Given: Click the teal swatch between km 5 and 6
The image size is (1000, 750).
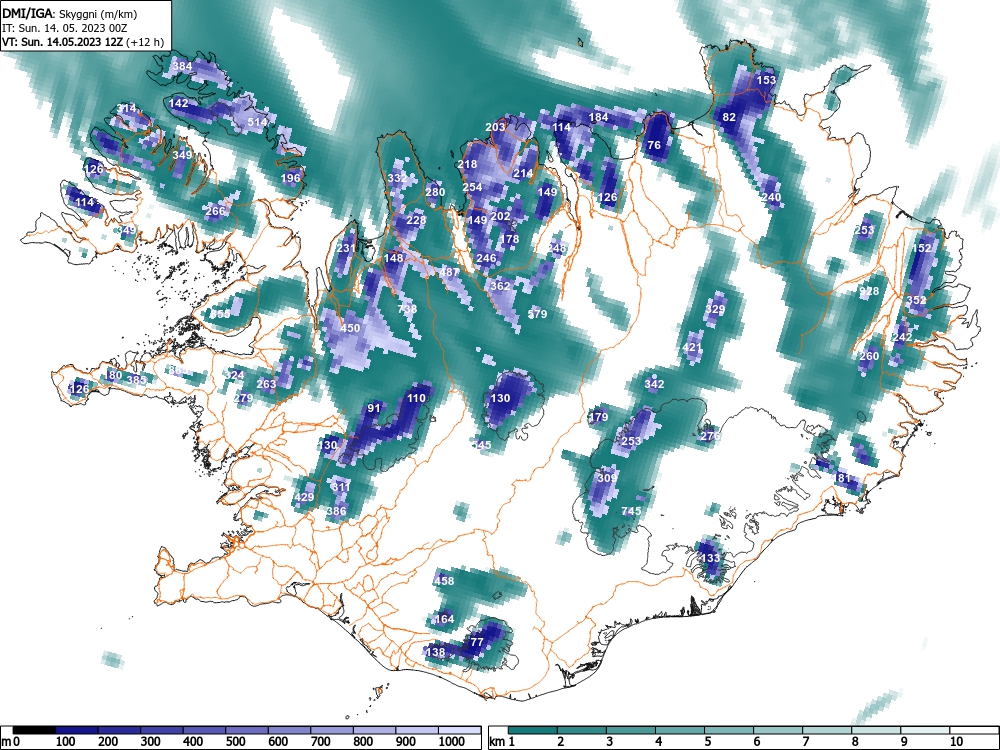Looking at the screenshot, I should 729,730.
